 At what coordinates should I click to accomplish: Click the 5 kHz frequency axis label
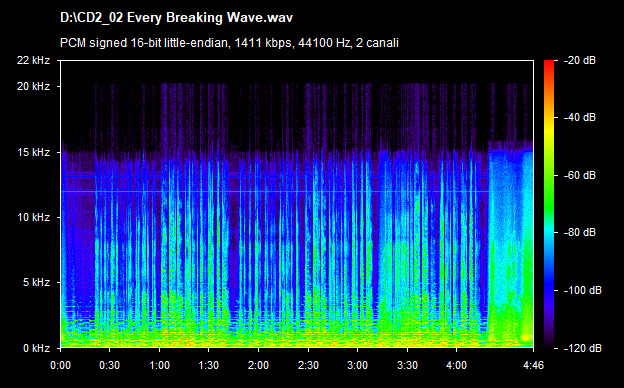pos(36,283)
